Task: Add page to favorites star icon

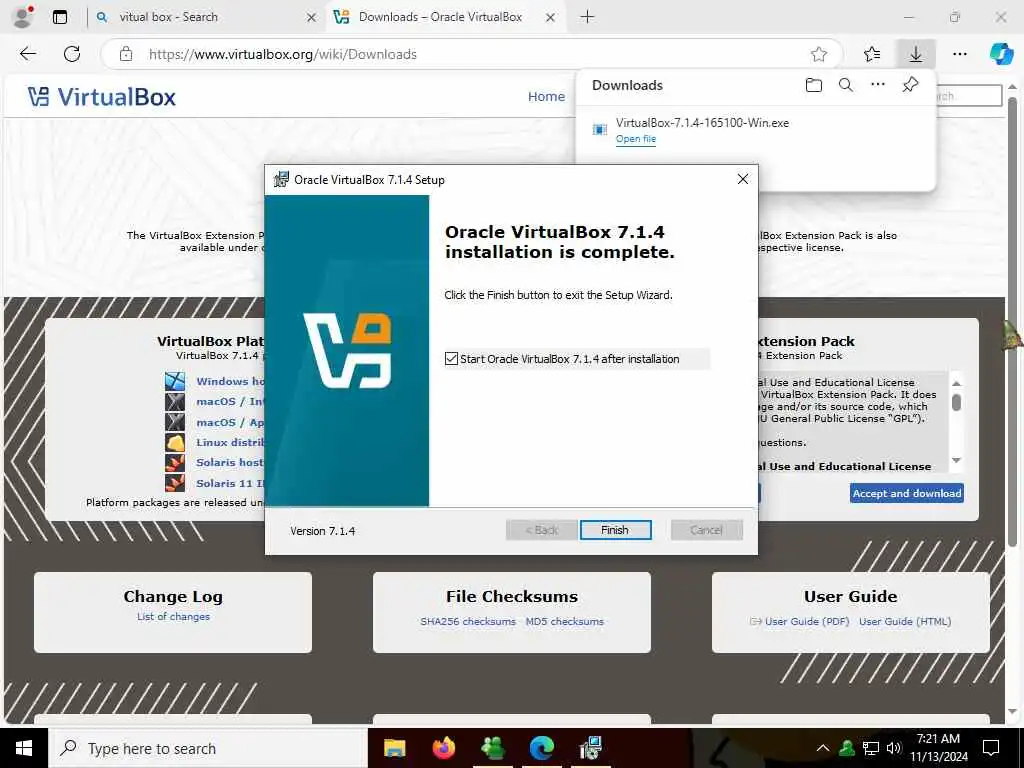Action: click(x=819, y=54)
